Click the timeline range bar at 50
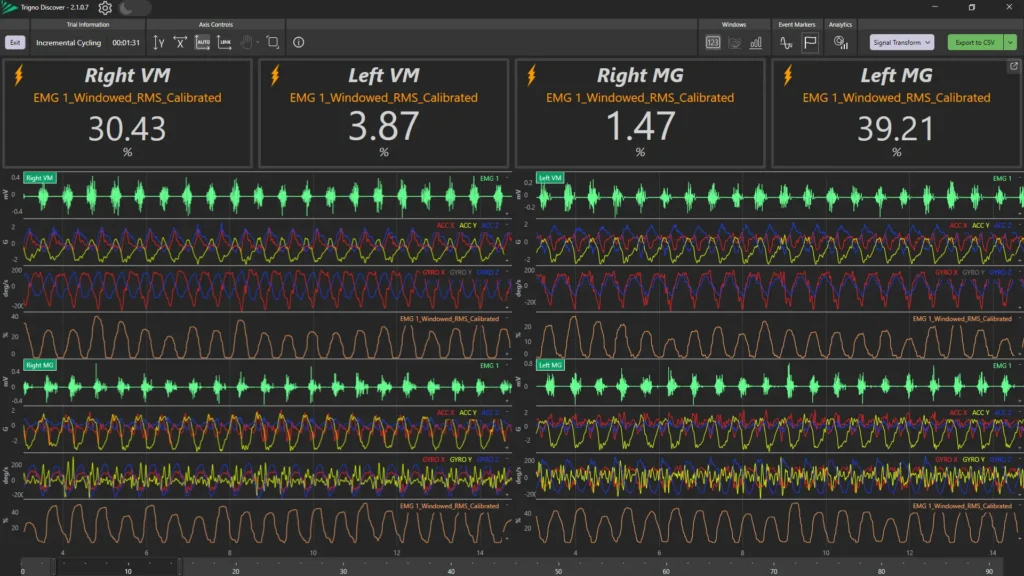Screen dimensions: 1024x576 coord(557,567)
